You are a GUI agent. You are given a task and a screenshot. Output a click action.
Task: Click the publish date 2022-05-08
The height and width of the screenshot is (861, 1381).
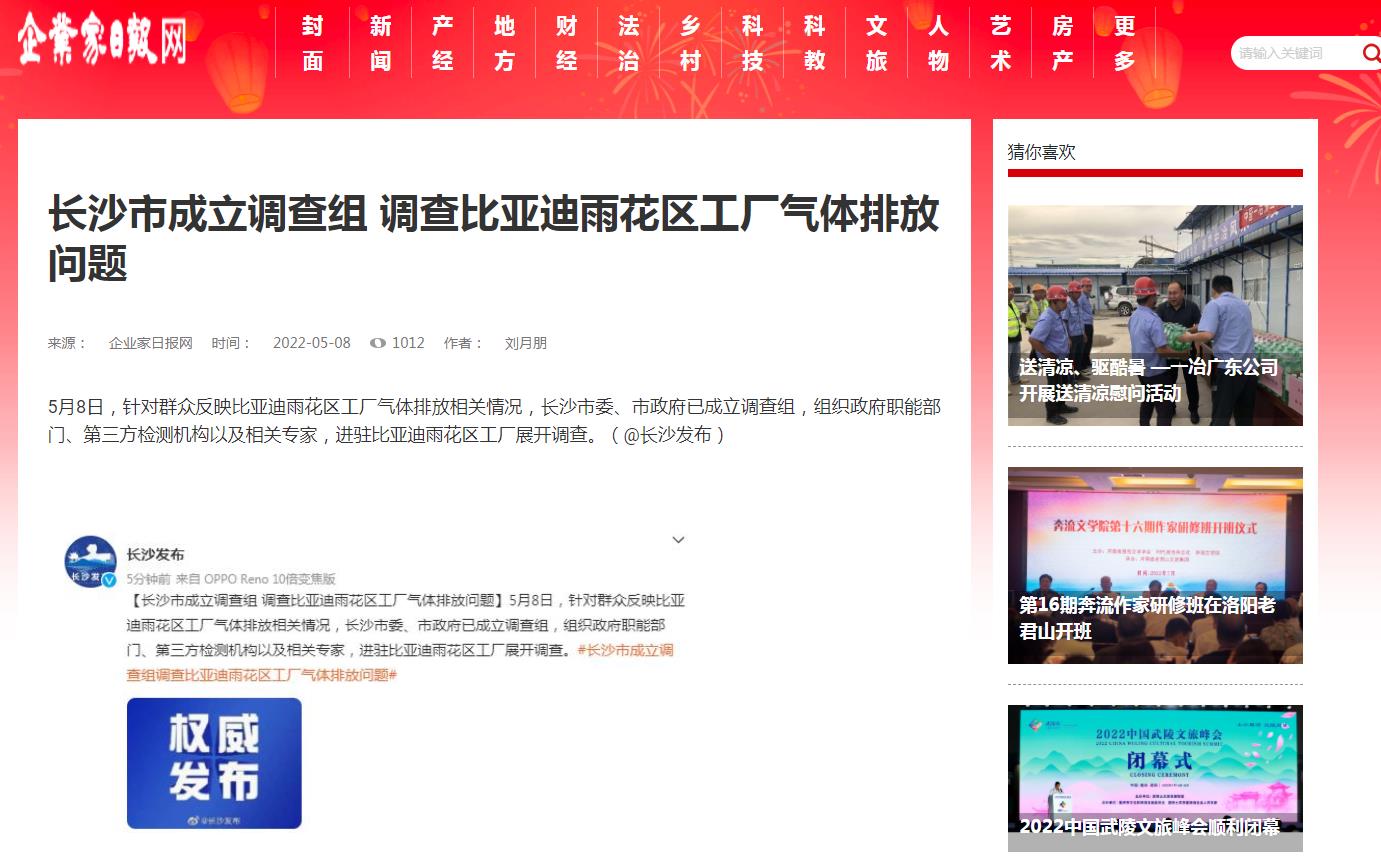pyautogui.click(x=312, y=343)
